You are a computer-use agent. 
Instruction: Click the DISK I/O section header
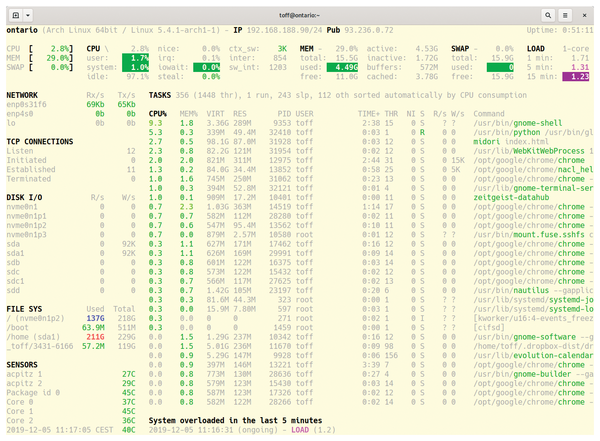pyautogui.click(x=24, y=198)
